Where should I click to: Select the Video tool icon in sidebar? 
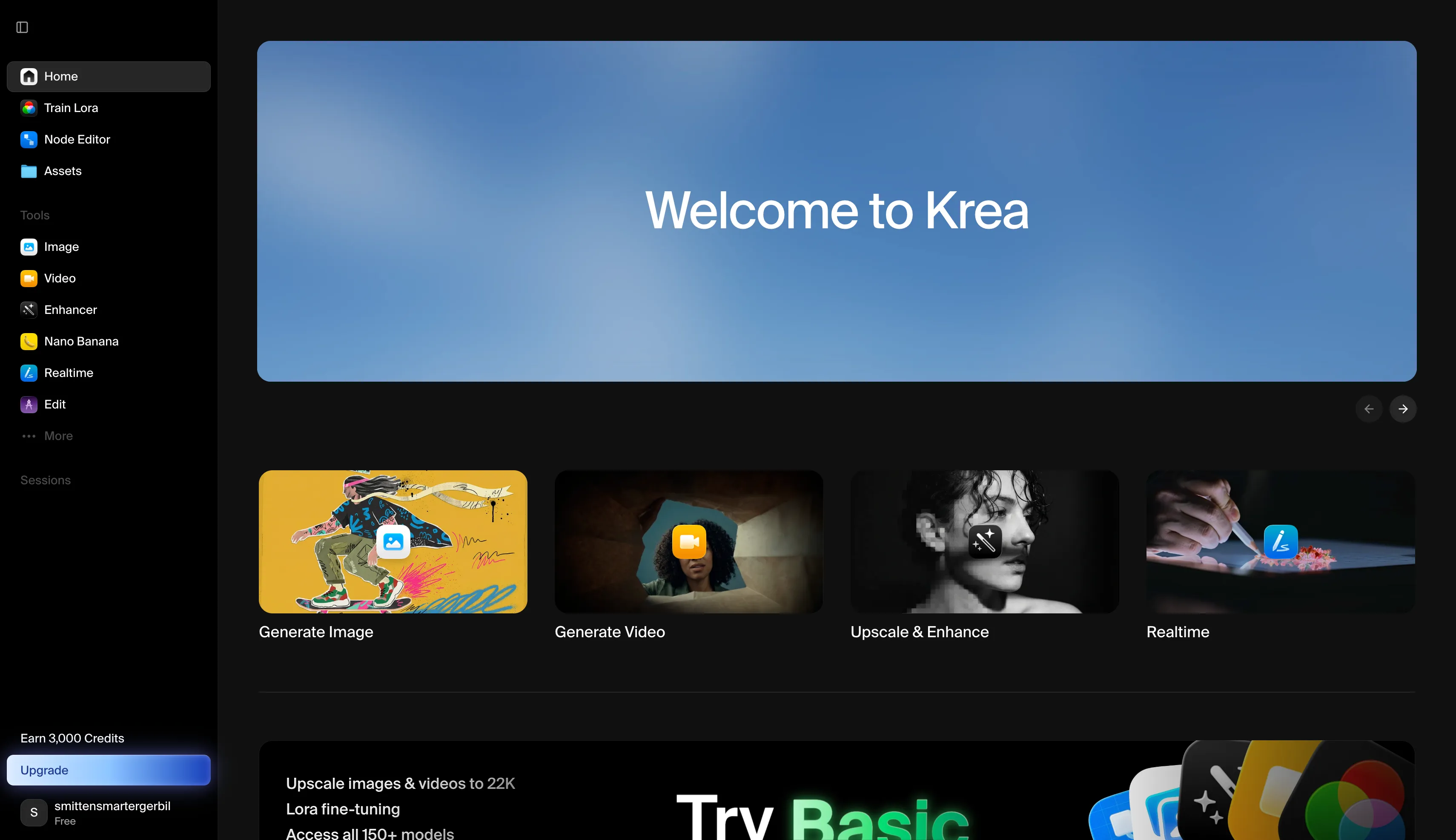pyautogui.click(x=29, y=279)
